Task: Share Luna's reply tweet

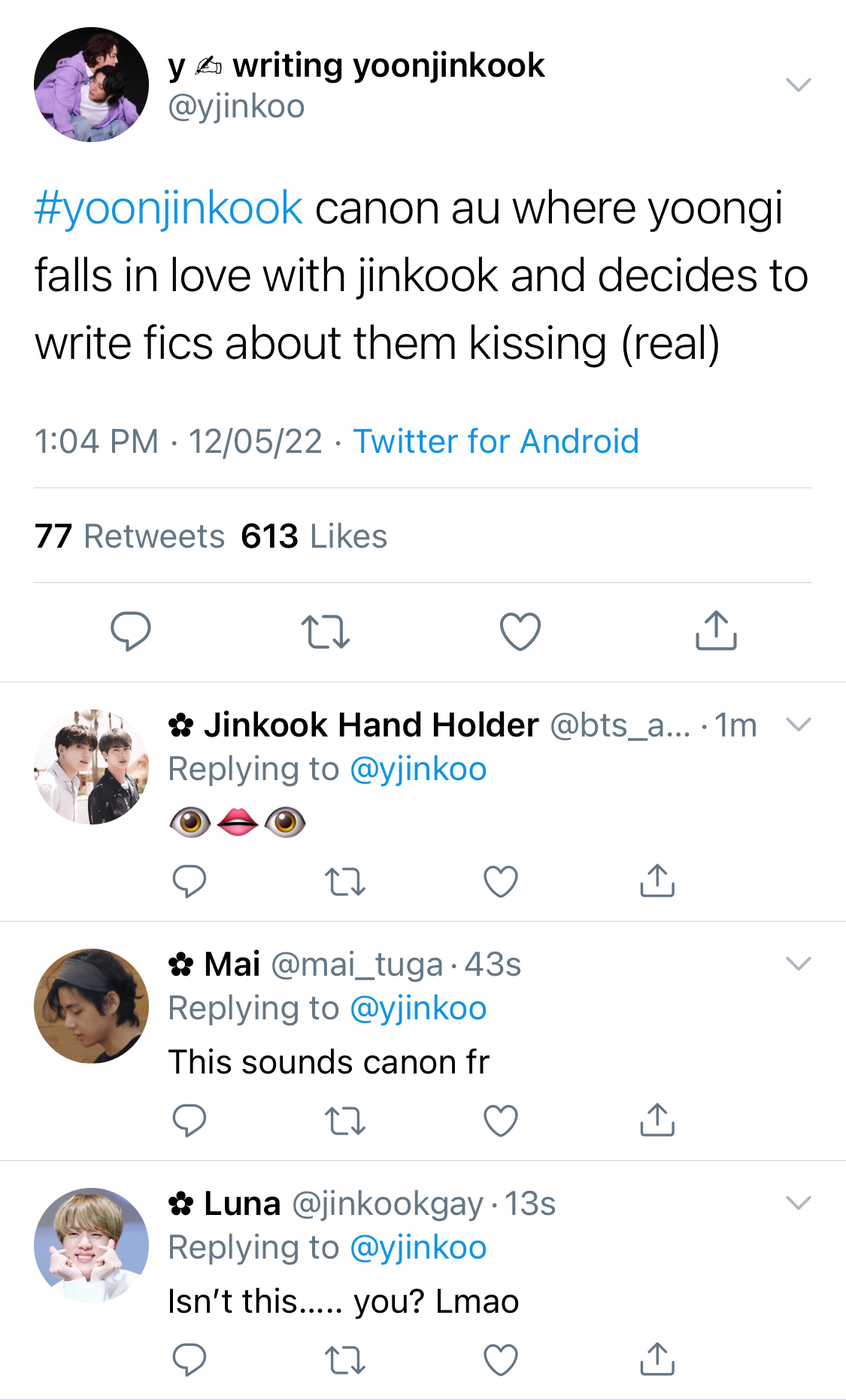Action: tap(657, 1359)
